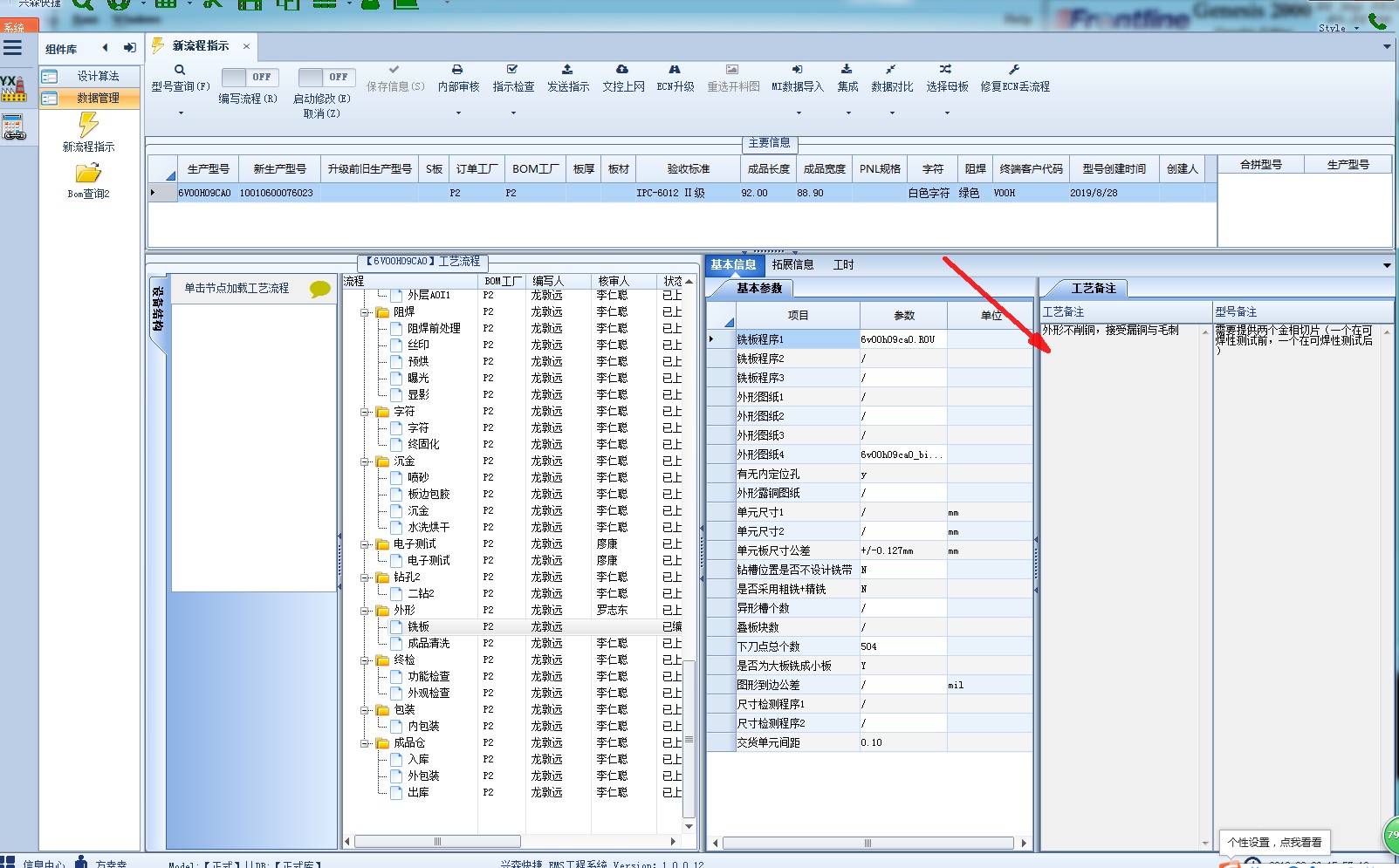Click 单击节点加载工艺流程 button
This screenshot has height=868, width=1399.
click(237, 288)
